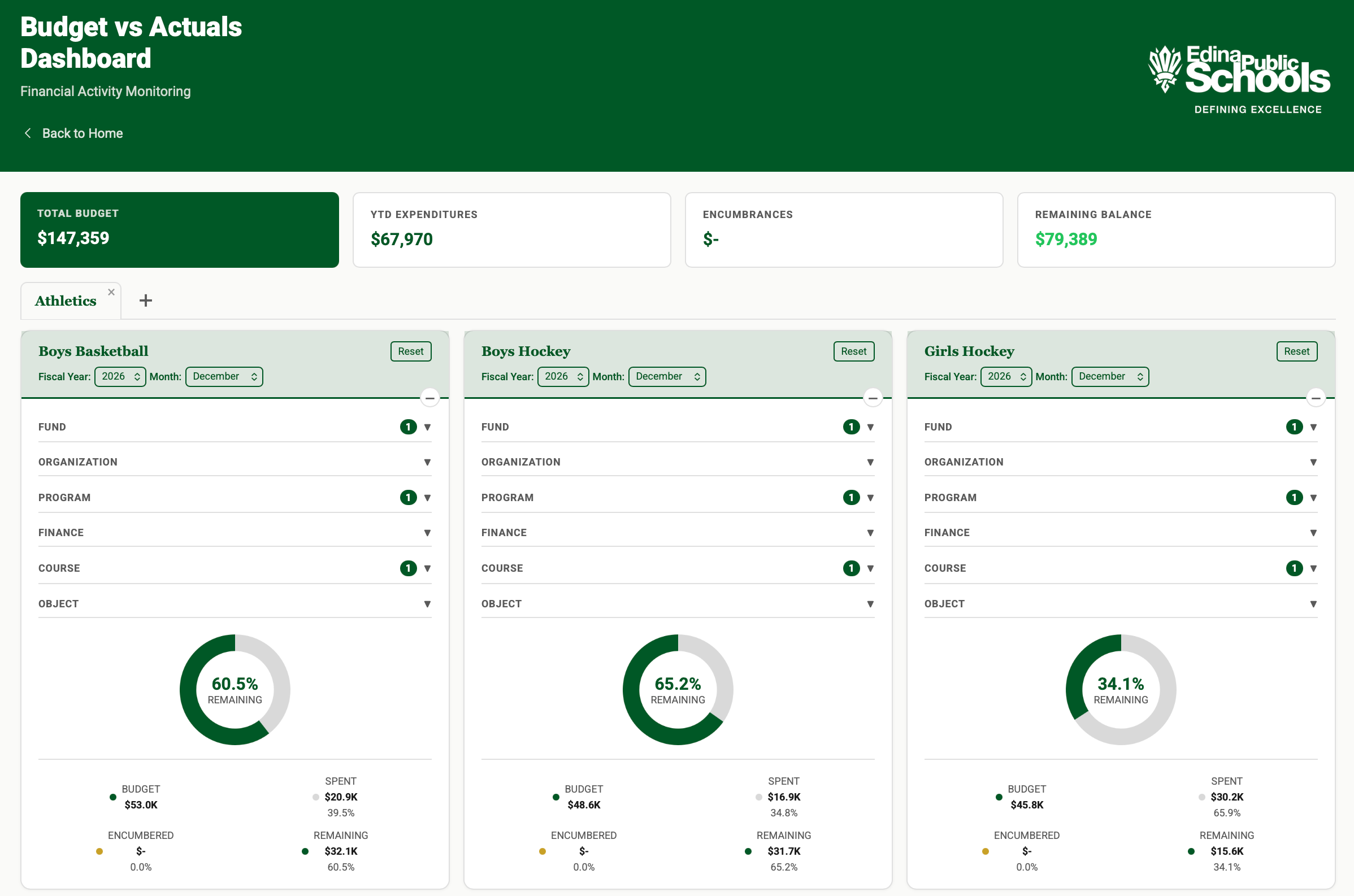The height and width of the screenshot is (896, 1354).
Task: Reset the Boys Basketball filters
Action: coord(410,351)
